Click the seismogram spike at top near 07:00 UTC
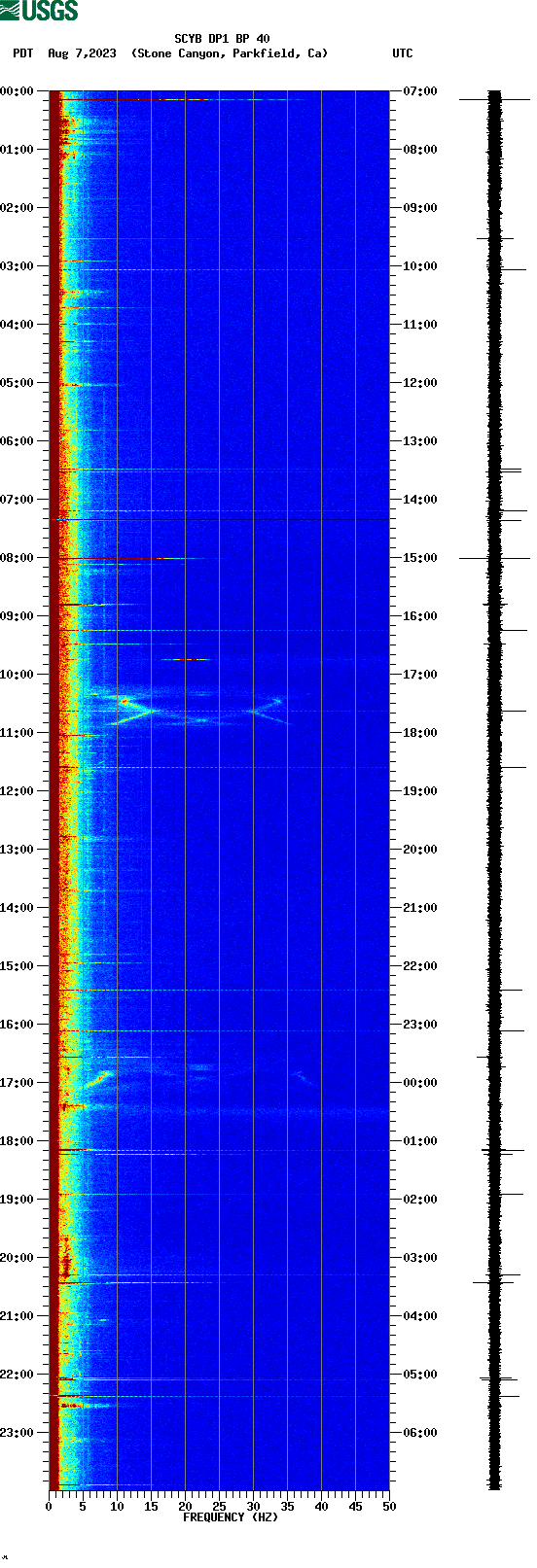Viewport: 537px width, 1568px height. [x=494, y=99]
